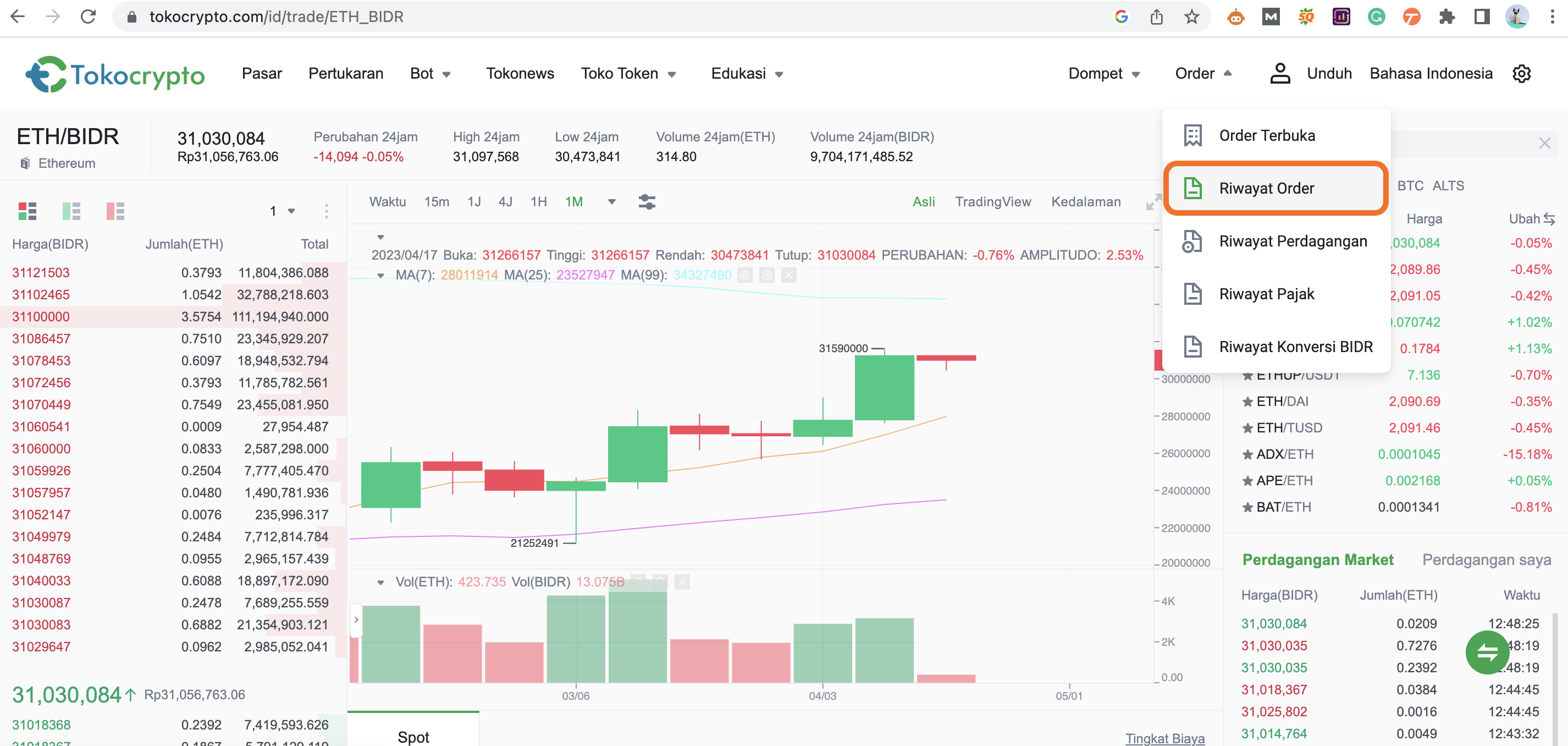Open browser extensions puzzle icon
1568x746 pixels.
point(1446,17)
